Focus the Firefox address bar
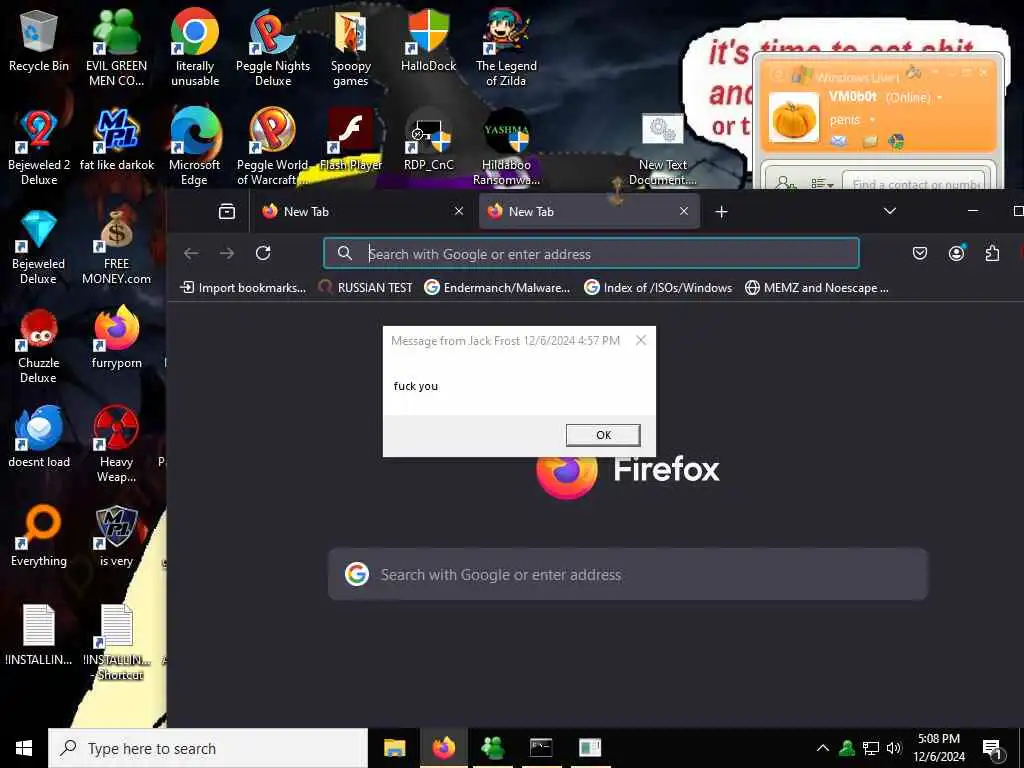 (591, 253)
